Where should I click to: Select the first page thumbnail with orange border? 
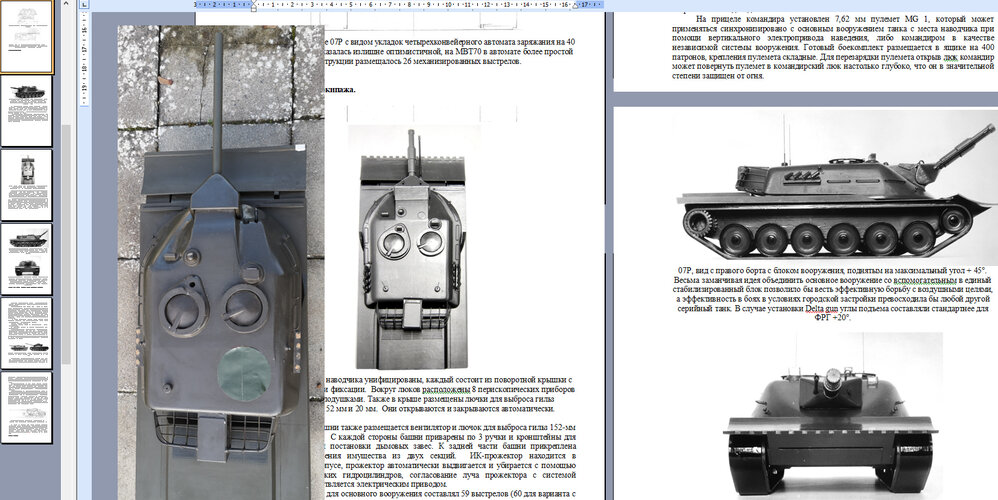click(x=26, y=36)
